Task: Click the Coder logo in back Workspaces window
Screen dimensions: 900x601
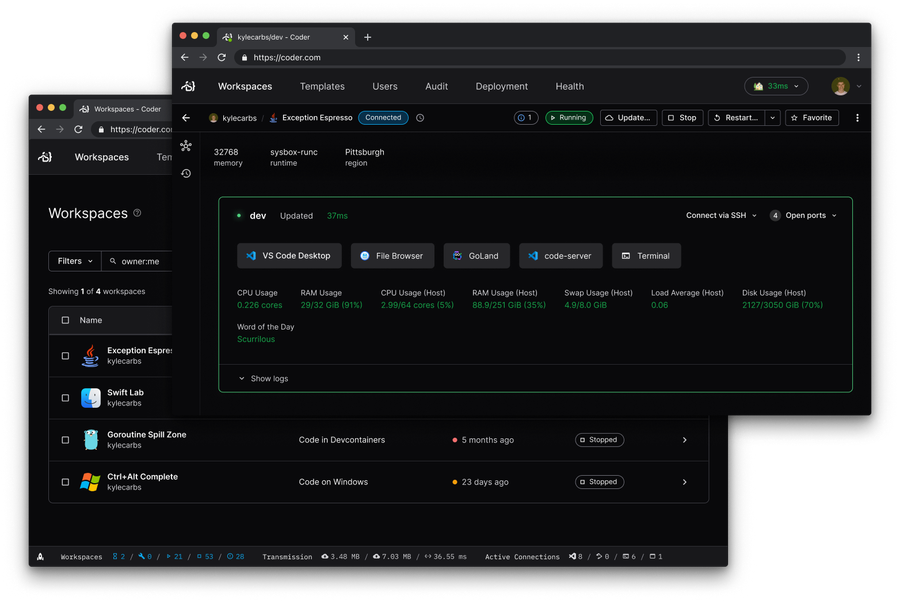Action: (45, 157)
